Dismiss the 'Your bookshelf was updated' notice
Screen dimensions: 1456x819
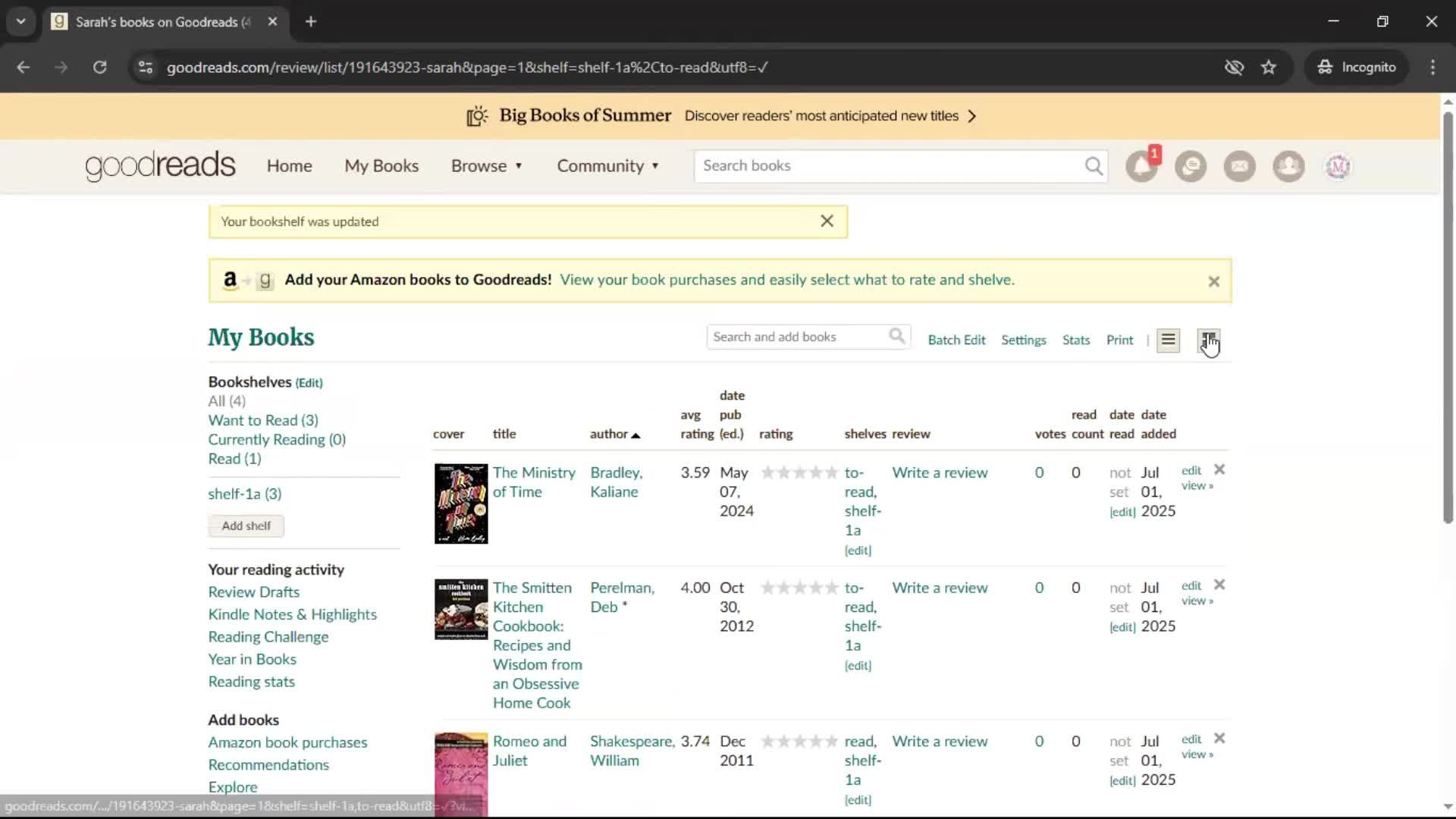point(827,221)
